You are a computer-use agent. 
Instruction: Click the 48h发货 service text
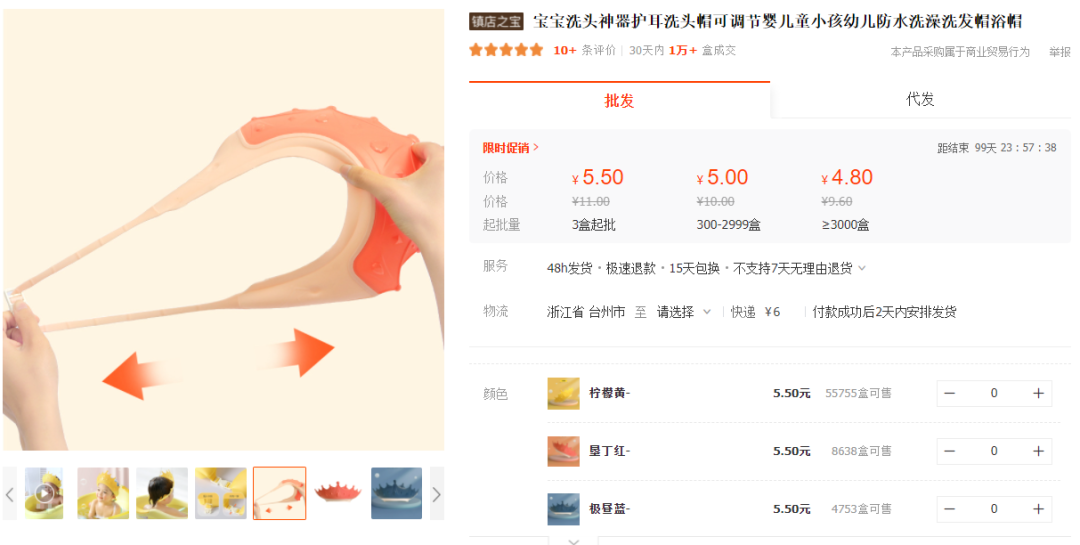click(570, 268)
